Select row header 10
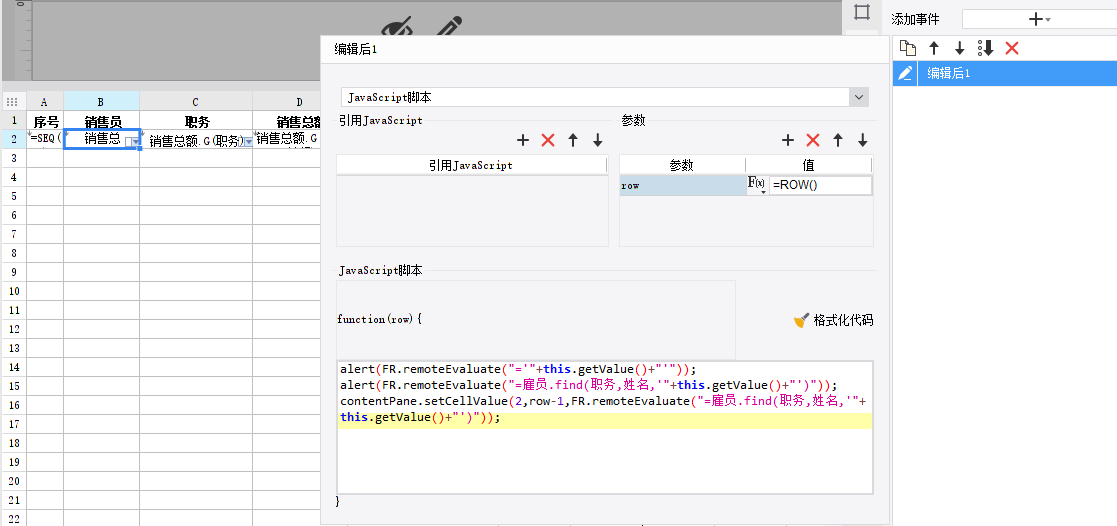 click(13, 291)
